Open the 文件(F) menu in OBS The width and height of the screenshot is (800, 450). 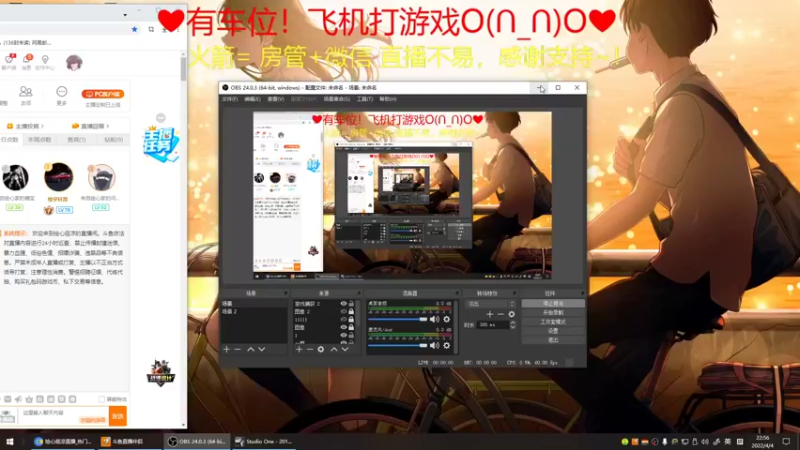pyautogui.click(x=230, y=99)
